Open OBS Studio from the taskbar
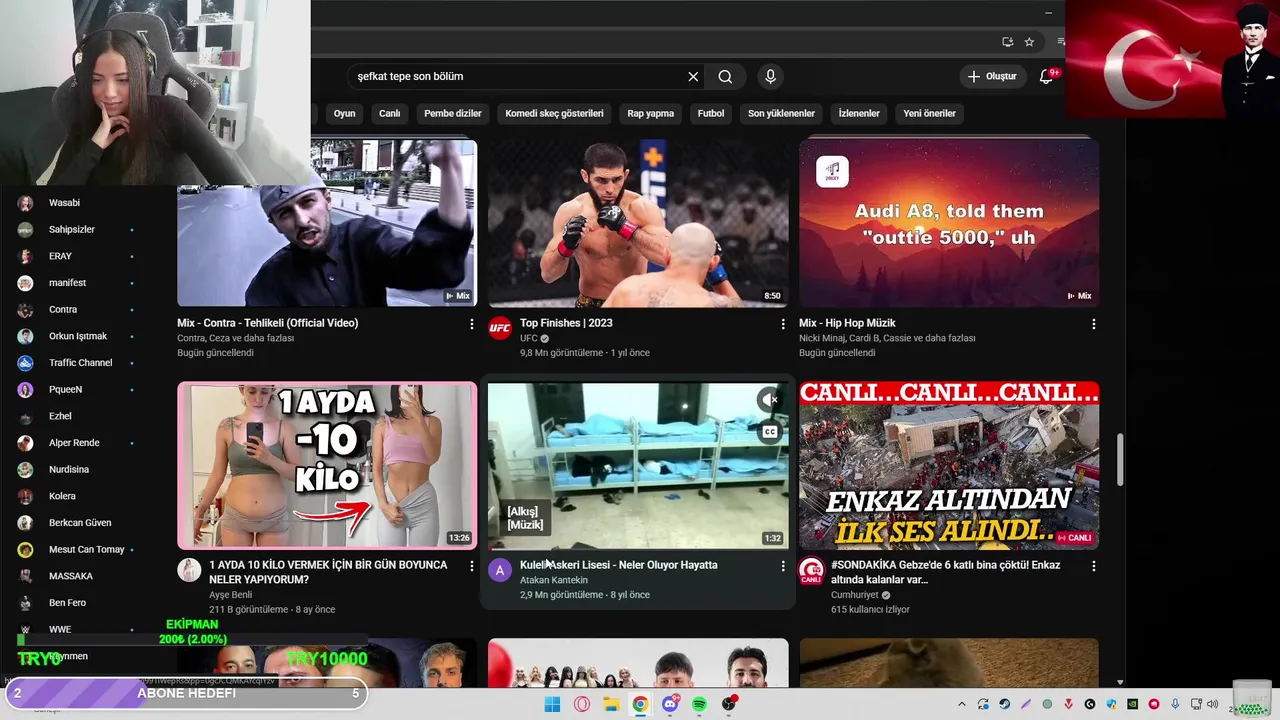The image size is (1280, 720). (x=729, y=704)
